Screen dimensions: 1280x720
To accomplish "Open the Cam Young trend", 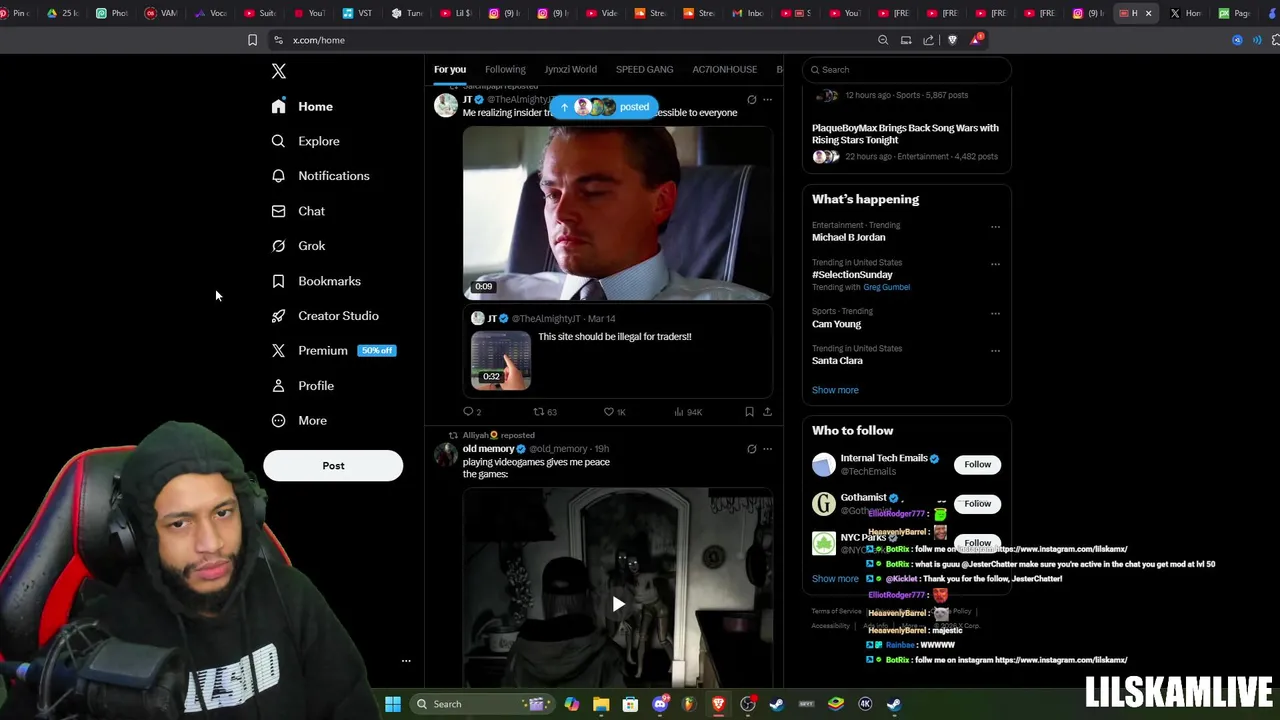I will point(836,324).
